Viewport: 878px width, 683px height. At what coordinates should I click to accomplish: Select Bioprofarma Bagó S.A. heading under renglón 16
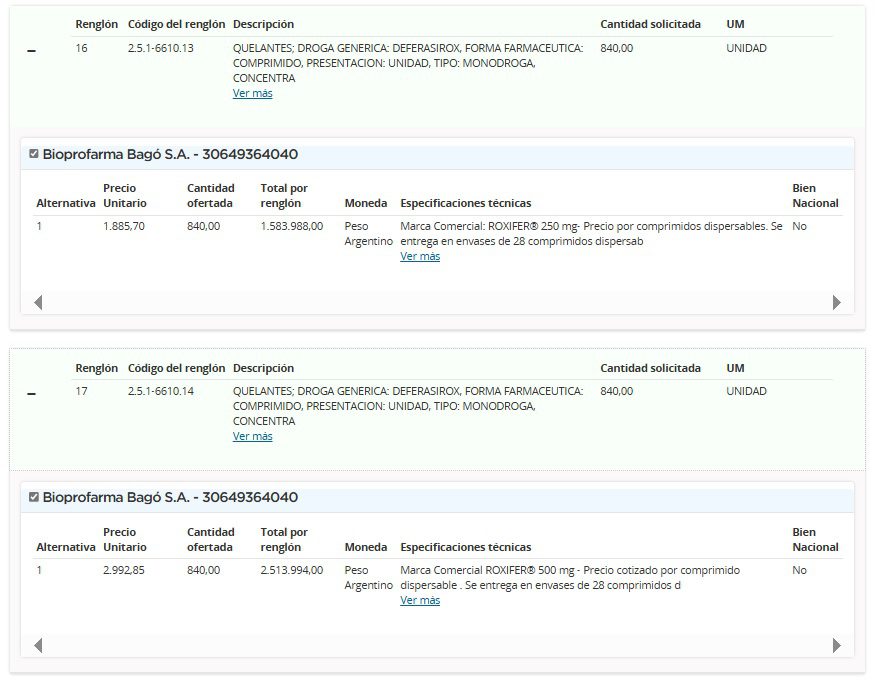(x=170, y=154)
